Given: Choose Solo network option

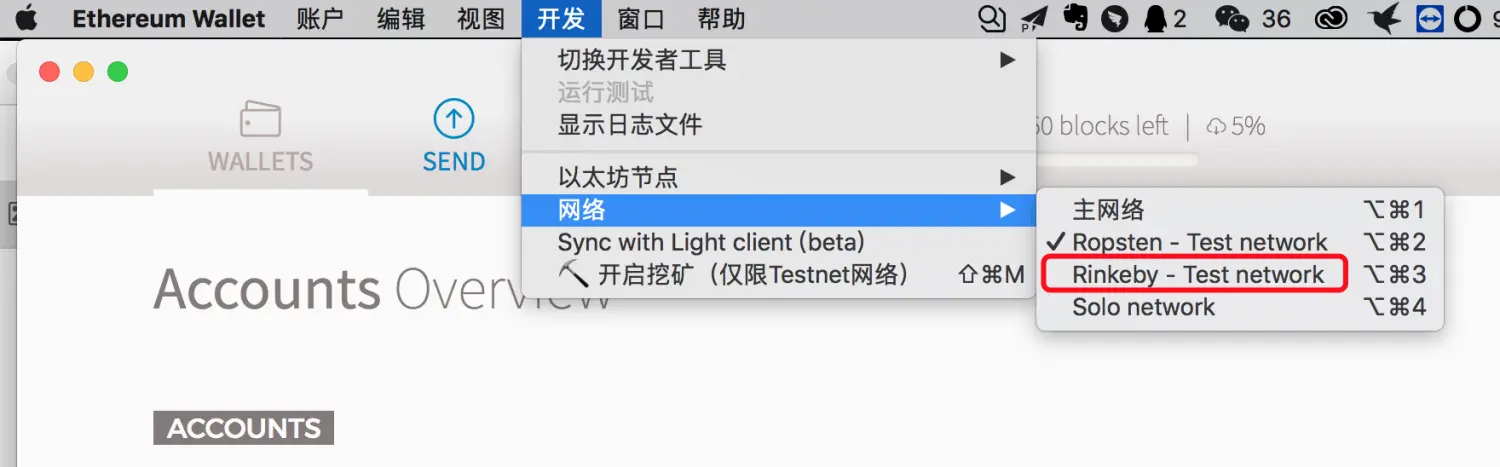Looking at the screenshot, I should click(x=1143, y=307).
